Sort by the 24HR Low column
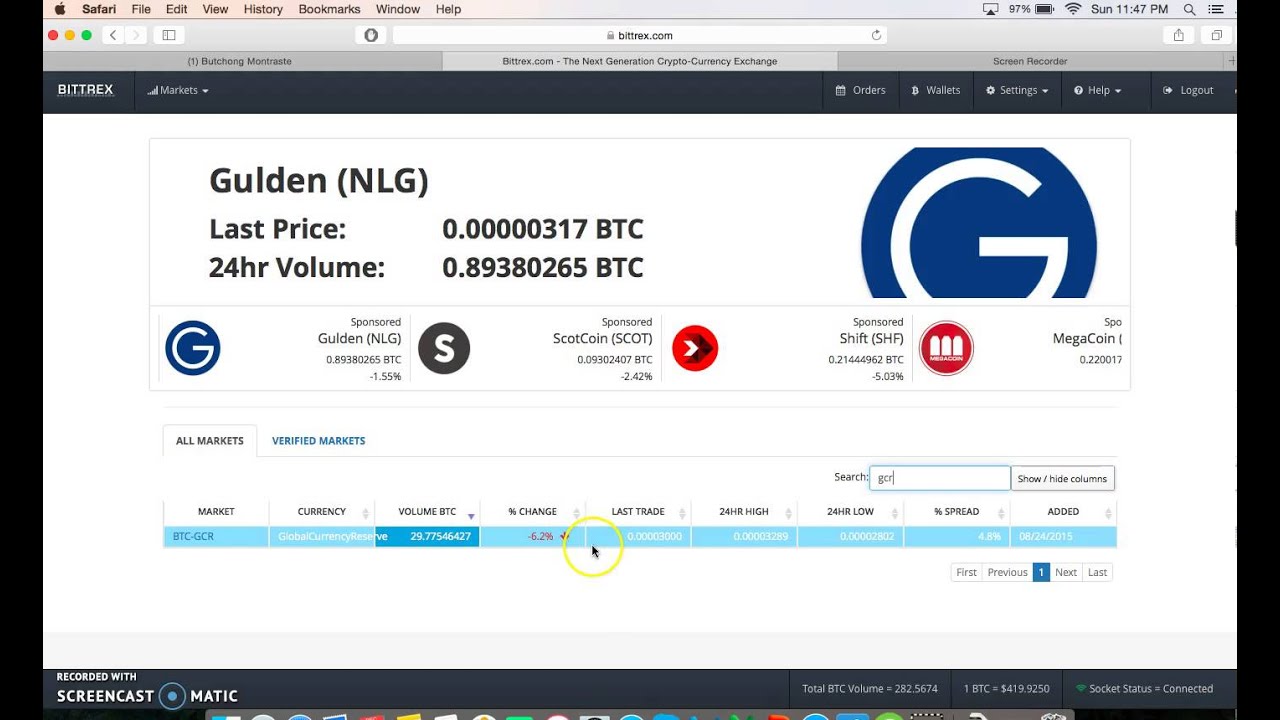This screenshot has width=1280, height=720. [x=850, y=512]
